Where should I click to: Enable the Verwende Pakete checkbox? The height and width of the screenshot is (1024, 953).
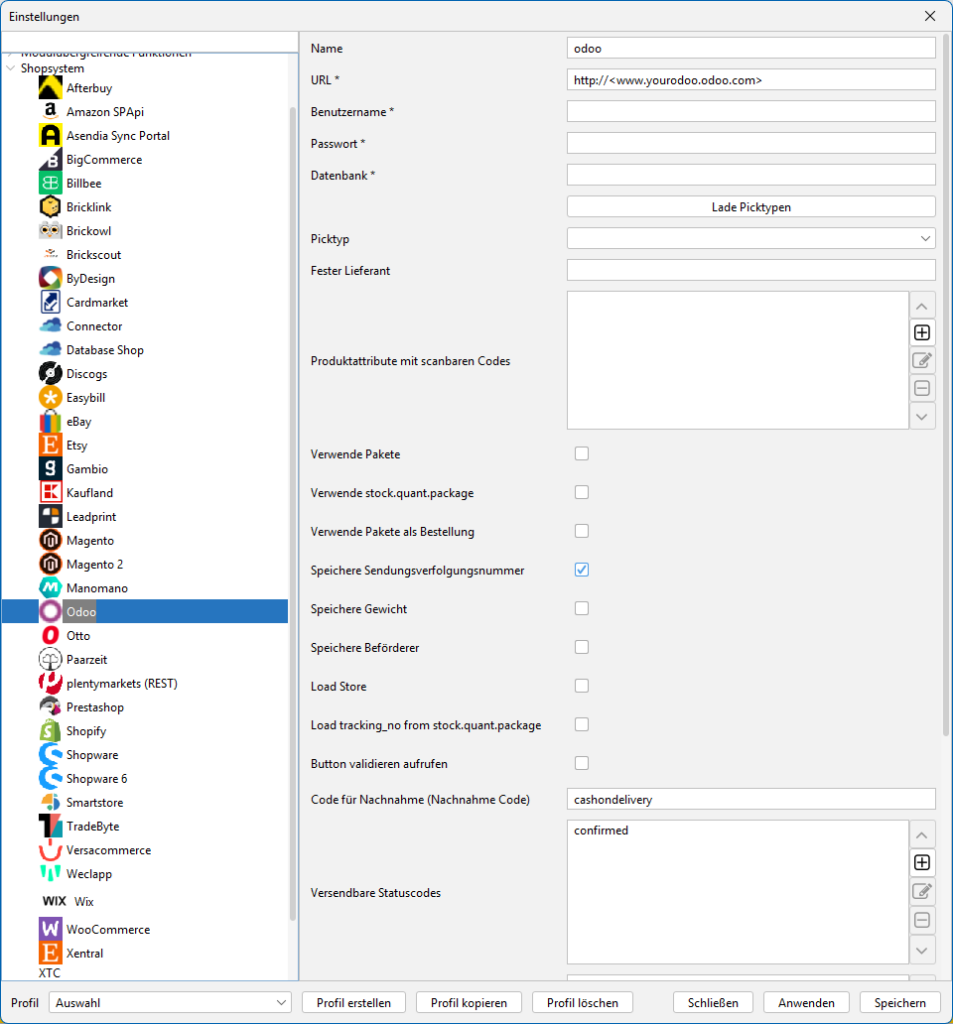pyautogui.click(x=582, y=454)
